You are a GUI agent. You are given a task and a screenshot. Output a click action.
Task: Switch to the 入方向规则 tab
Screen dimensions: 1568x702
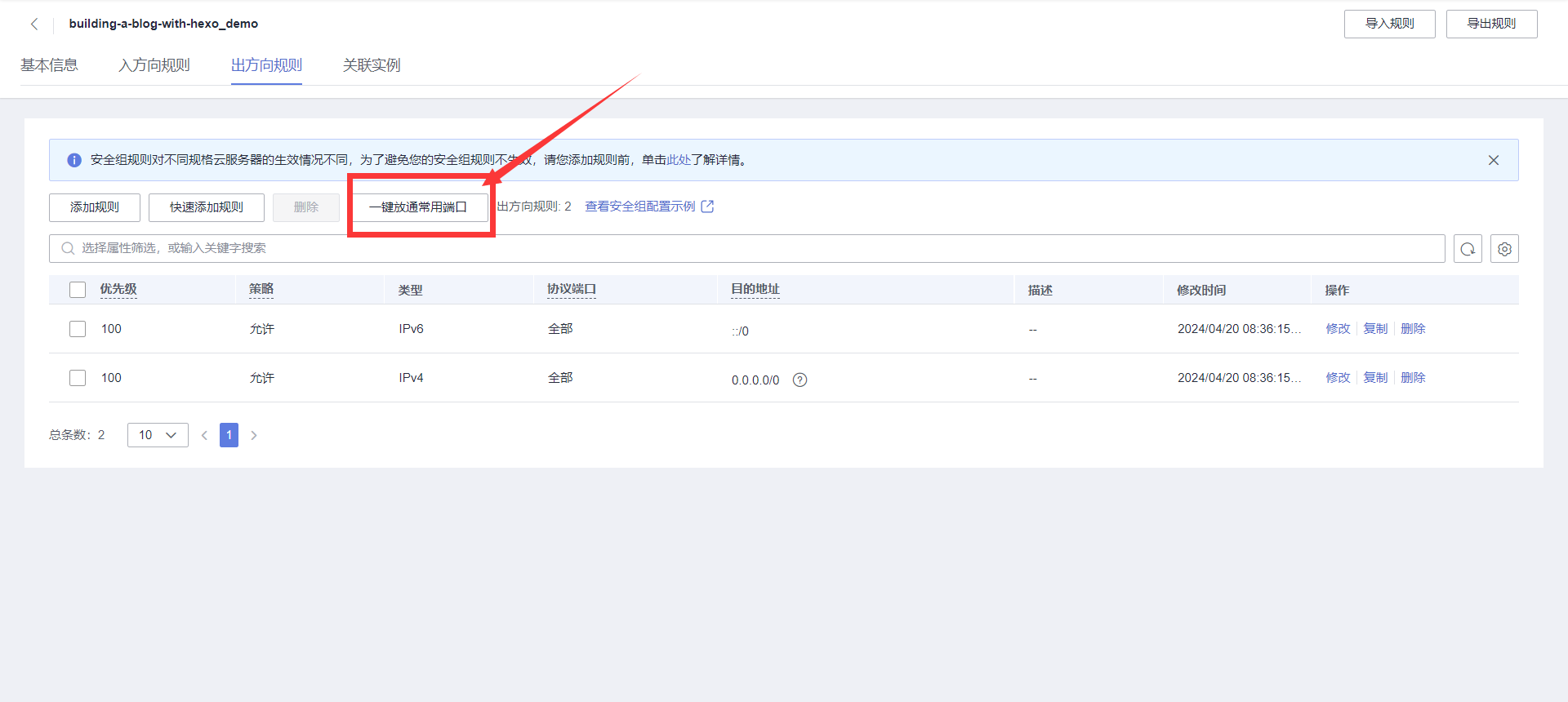(x=154, y=65)
